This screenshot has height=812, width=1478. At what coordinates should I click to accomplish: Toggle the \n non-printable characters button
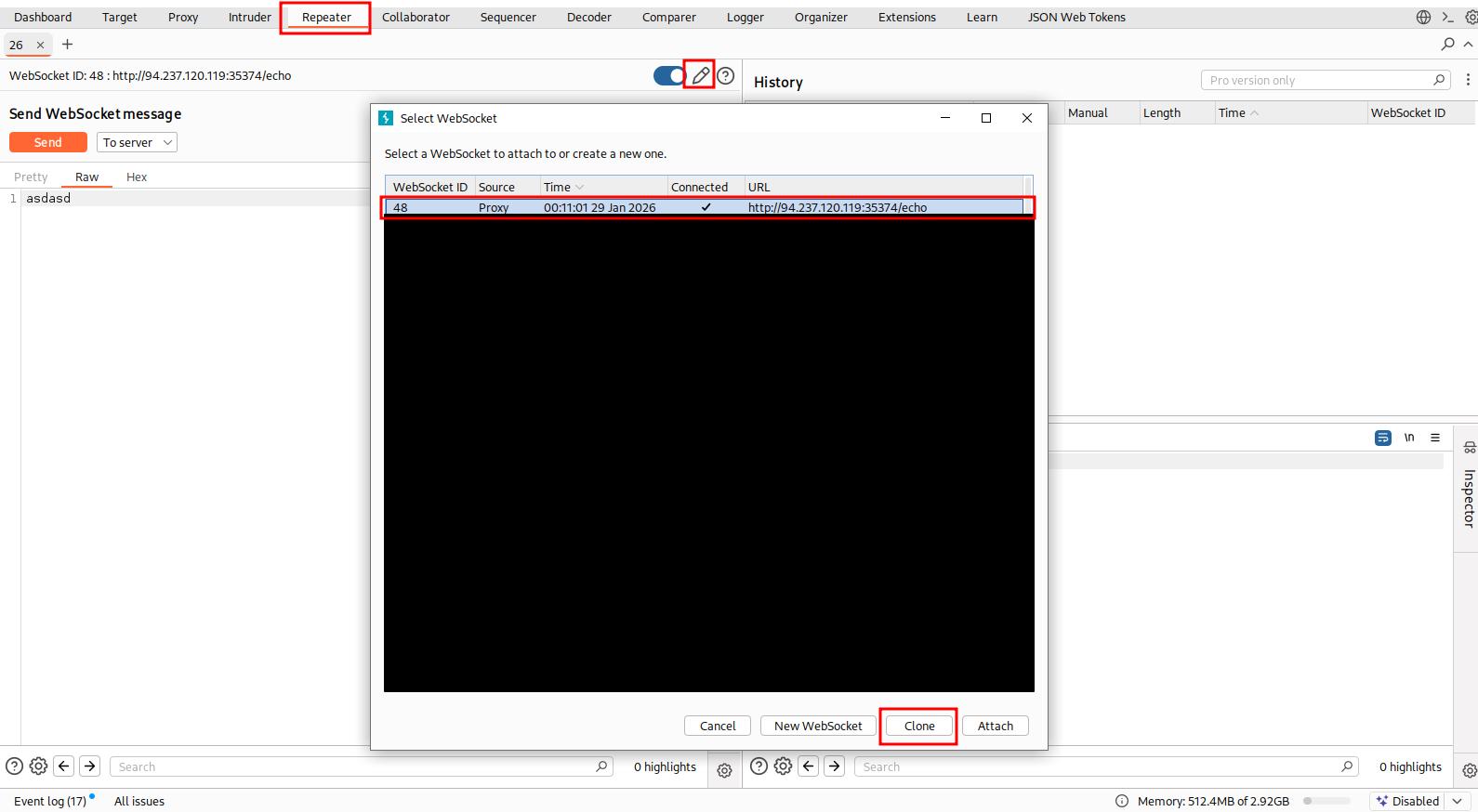[x=1409, y=438]
